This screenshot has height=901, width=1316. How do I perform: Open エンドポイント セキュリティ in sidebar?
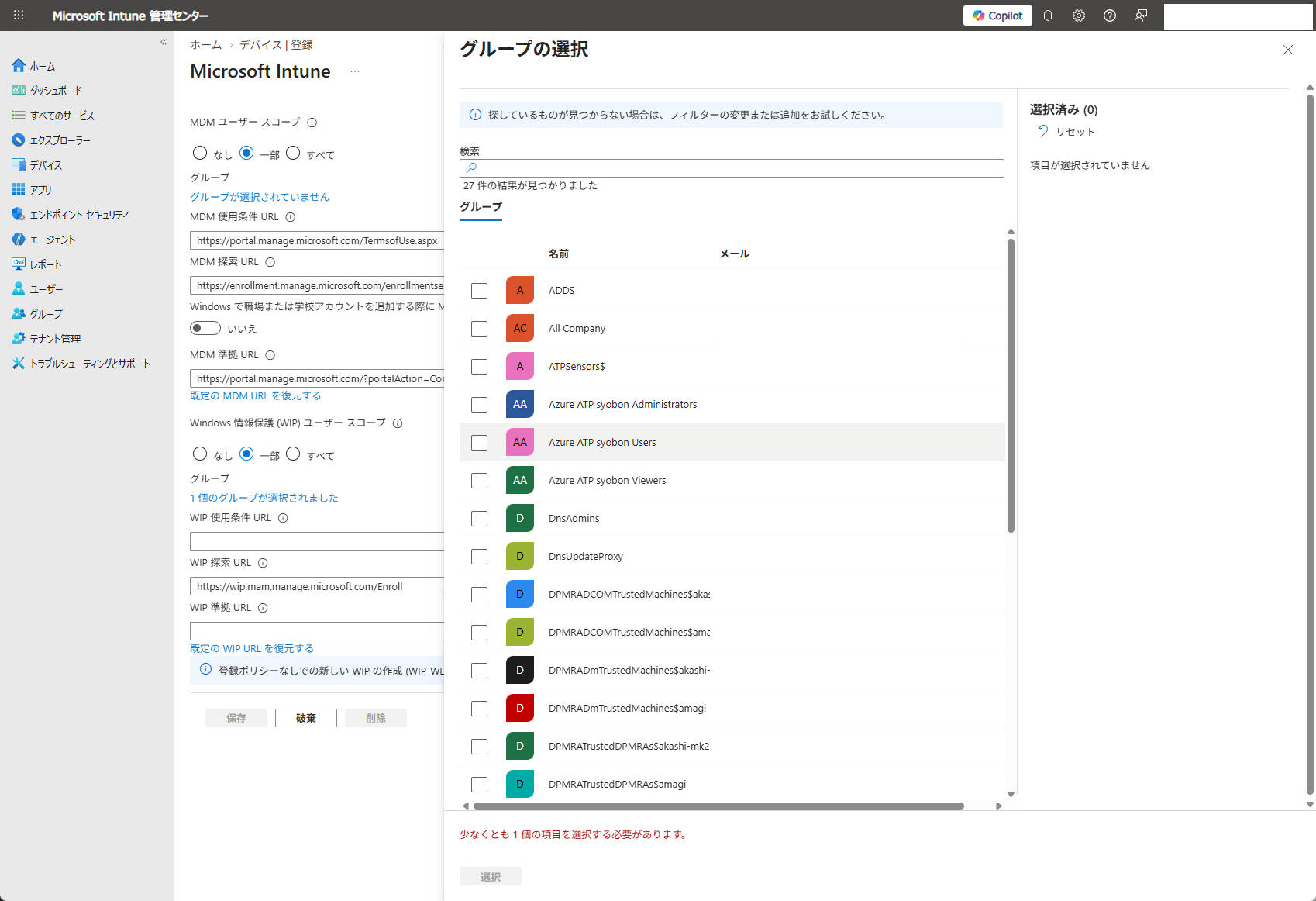pyautogui.click(x=79, y=215)
